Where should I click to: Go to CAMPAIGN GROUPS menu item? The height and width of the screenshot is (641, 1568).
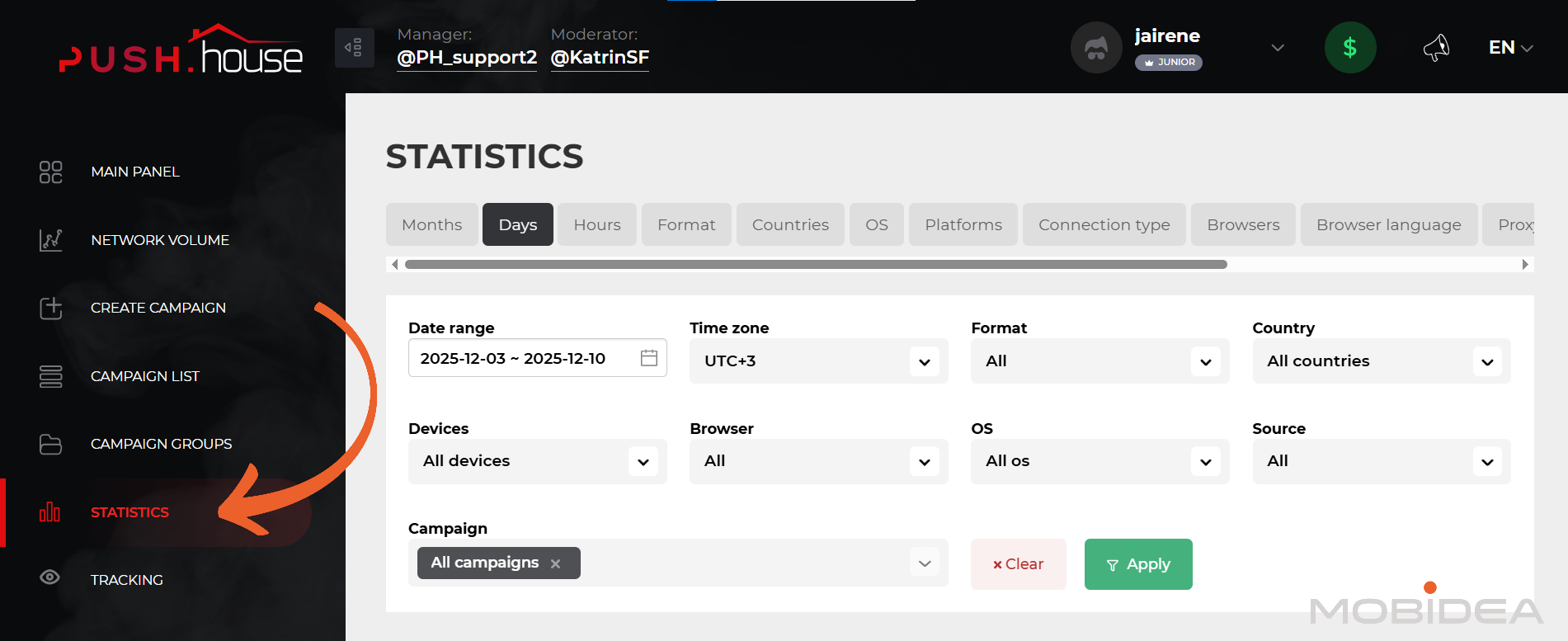pyautogui.click(x=162, y=444)
